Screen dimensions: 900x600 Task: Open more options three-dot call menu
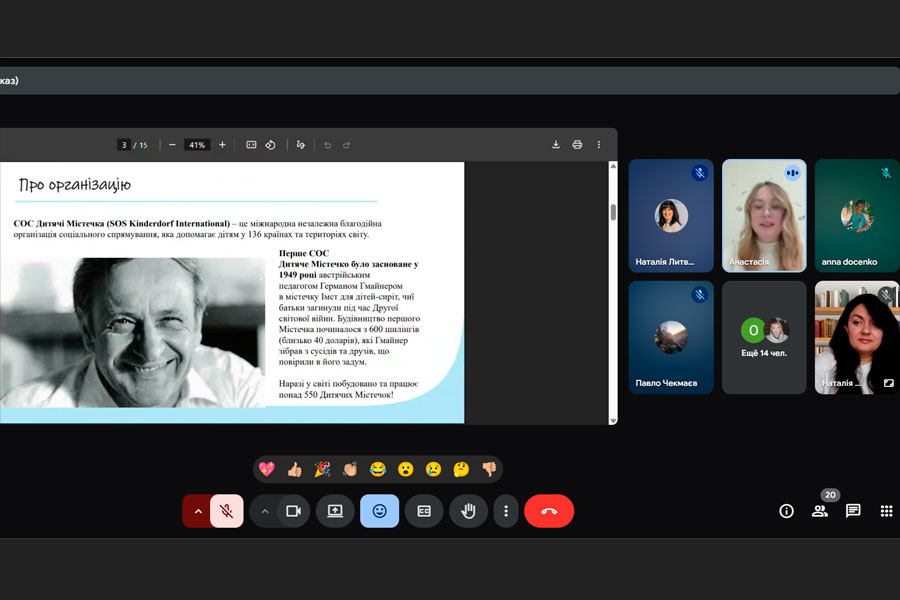[506, 511]
